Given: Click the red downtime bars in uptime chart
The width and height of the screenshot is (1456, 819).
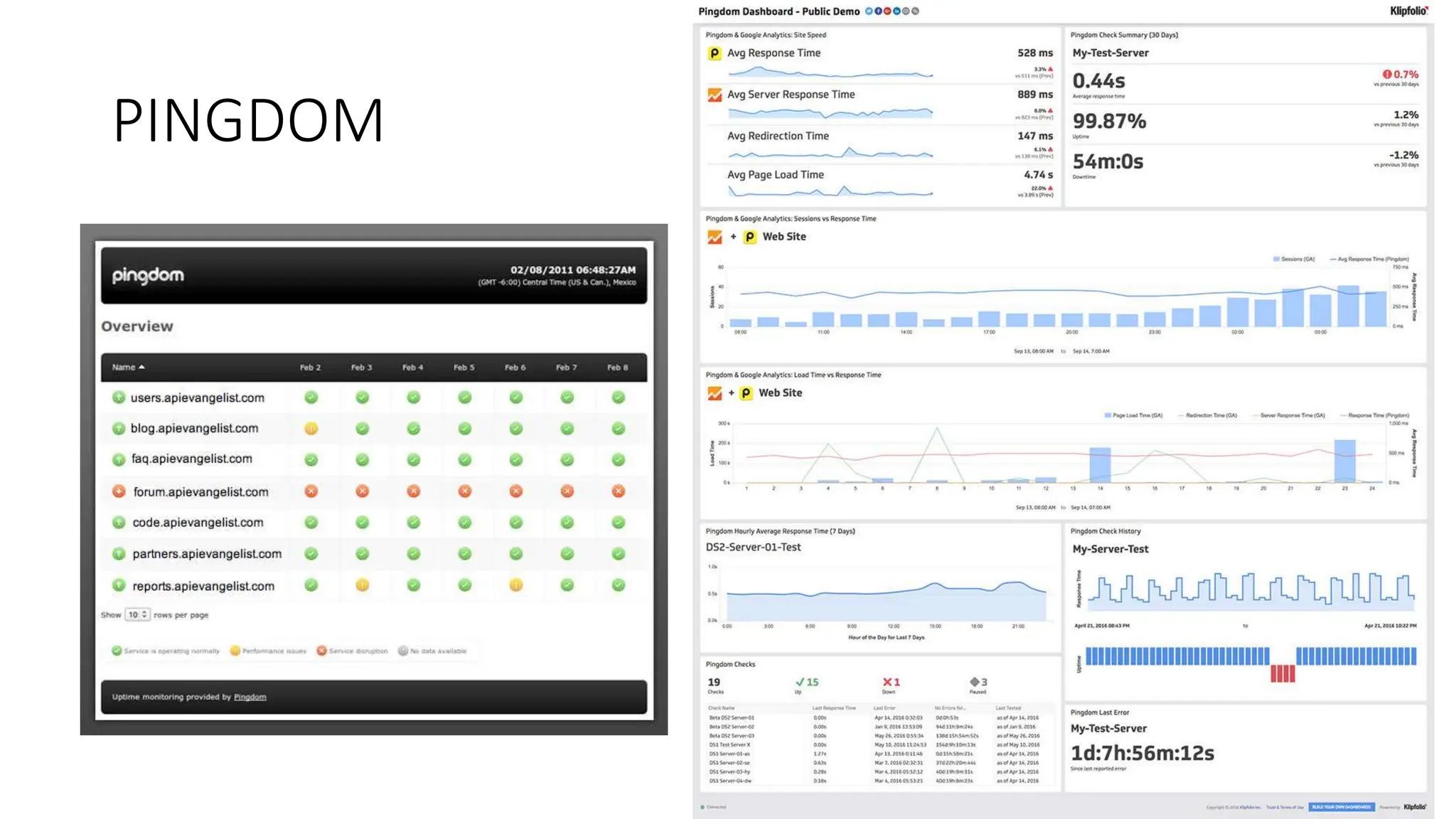Looking at the screenshot, I should [1283, 673].
